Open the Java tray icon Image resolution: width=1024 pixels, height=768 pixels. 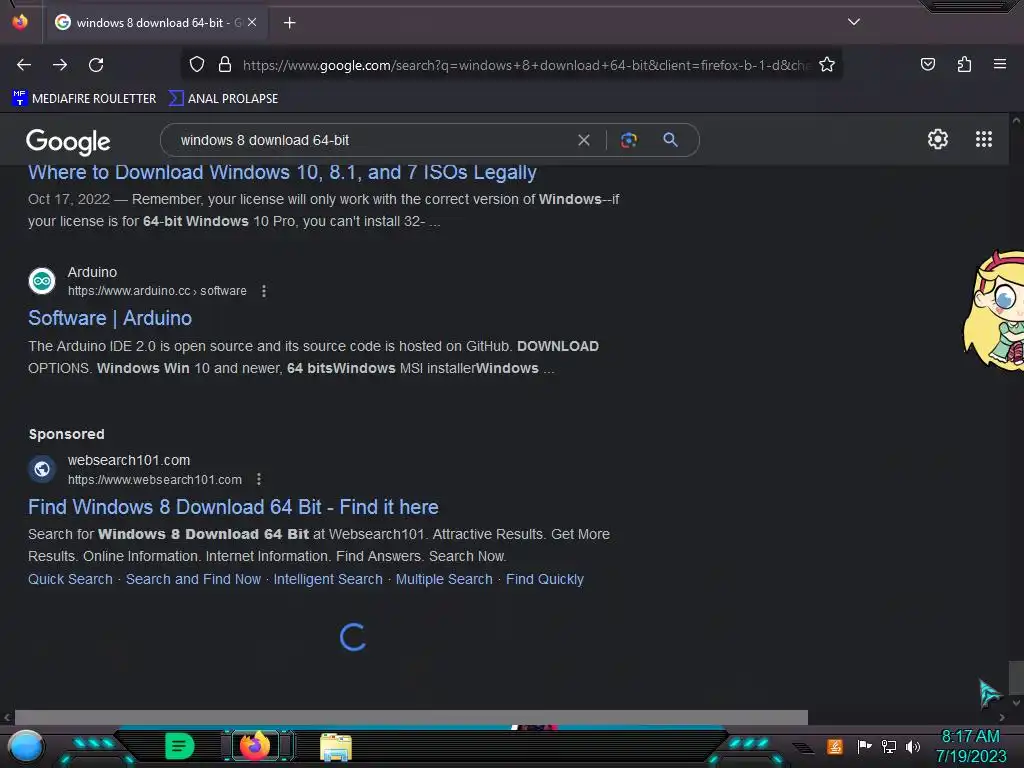(x=835, y=746)
